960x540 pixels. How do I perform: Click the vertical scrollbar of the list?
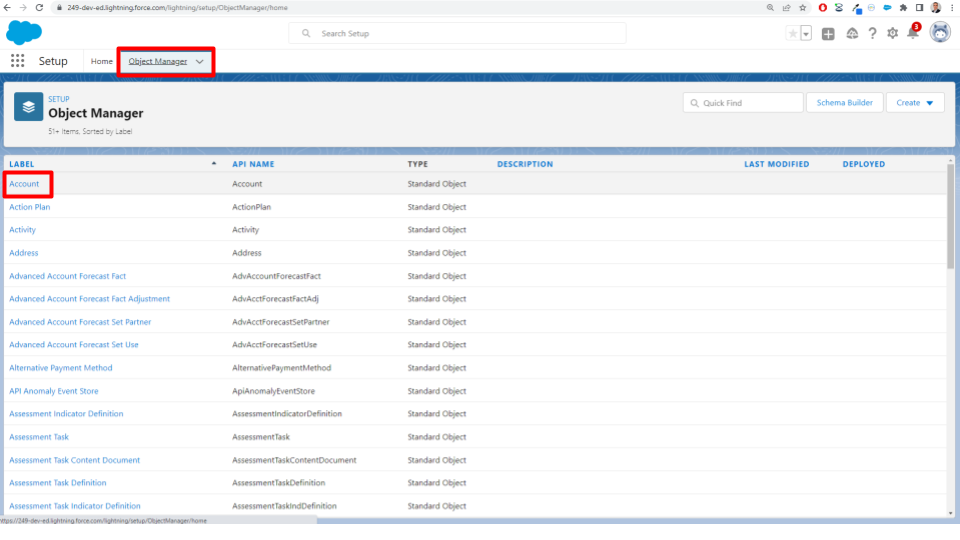pos(950,217)
